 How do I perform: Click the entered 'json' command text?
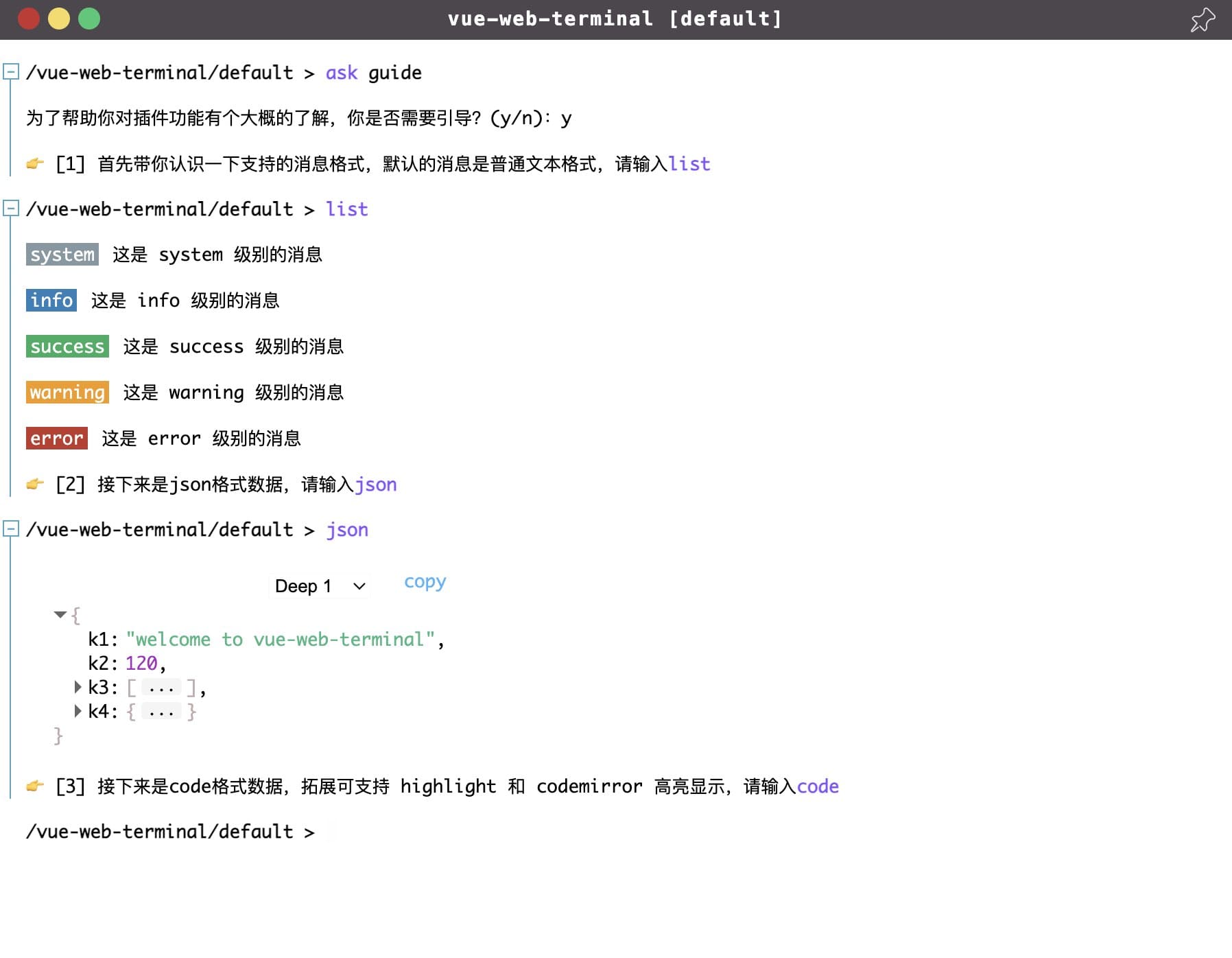(x=346, y=530)
